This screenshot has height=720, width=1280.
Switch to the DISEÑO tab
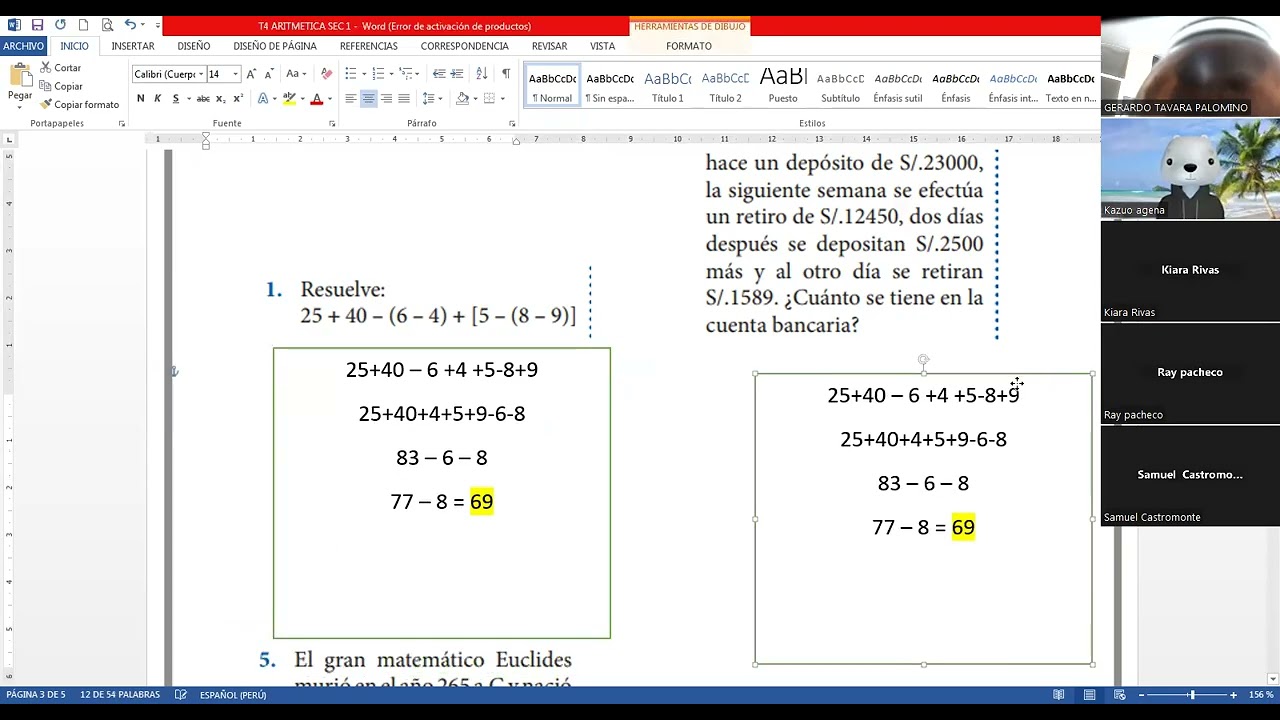tap(194, 46)
